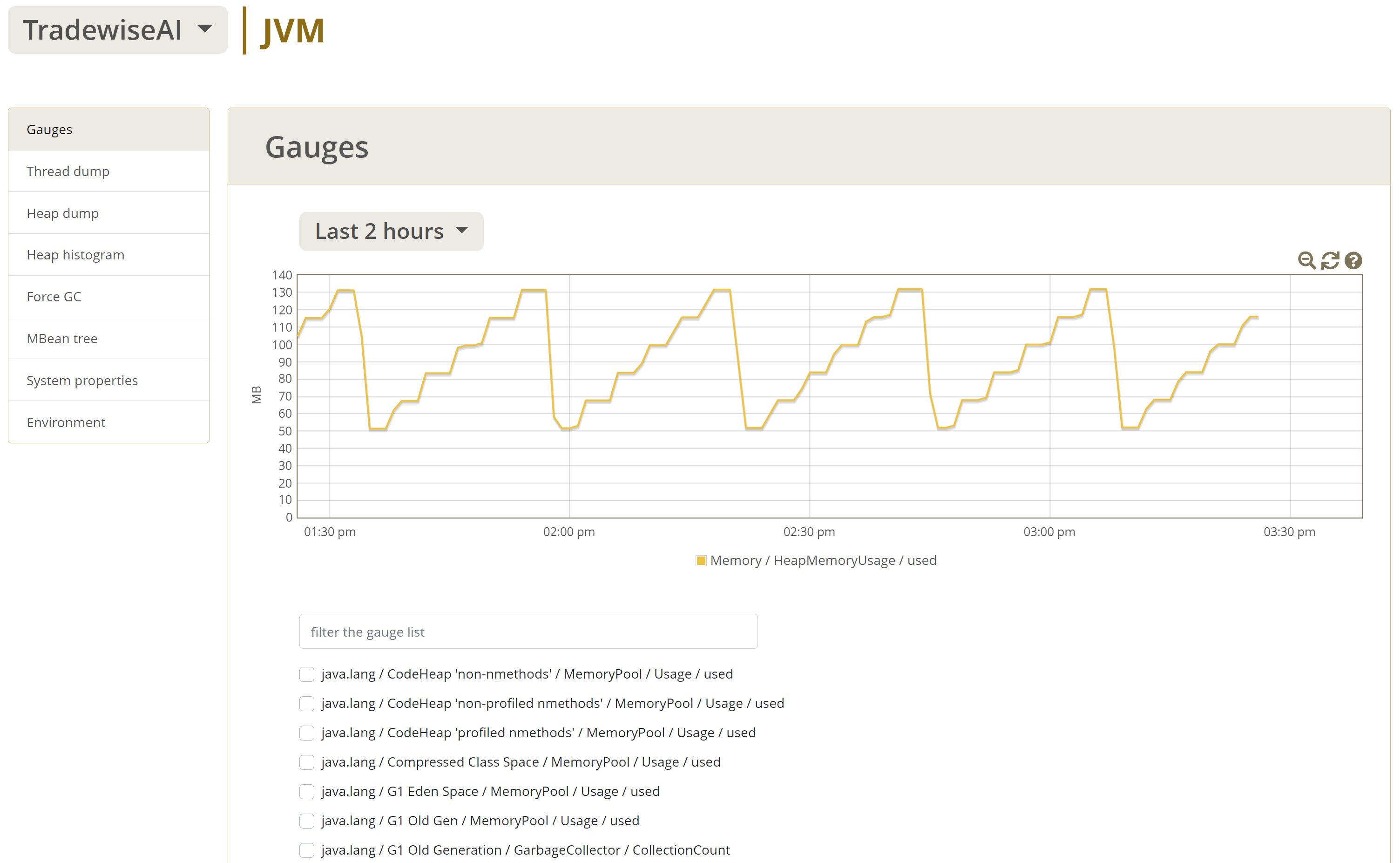The image size is (1400, 863).
Task: Select CodeHeap 'non-nmethods' gauge checkbox
Action: coord(307,674)
